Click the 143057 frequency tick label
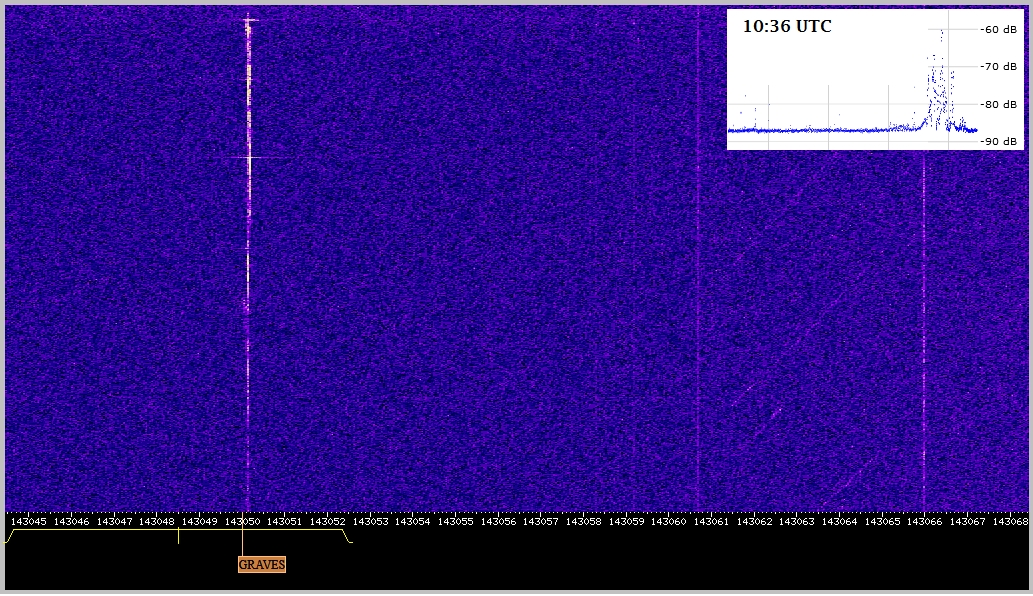Viewport: 1033px width, 596px height. click(541, 522)
